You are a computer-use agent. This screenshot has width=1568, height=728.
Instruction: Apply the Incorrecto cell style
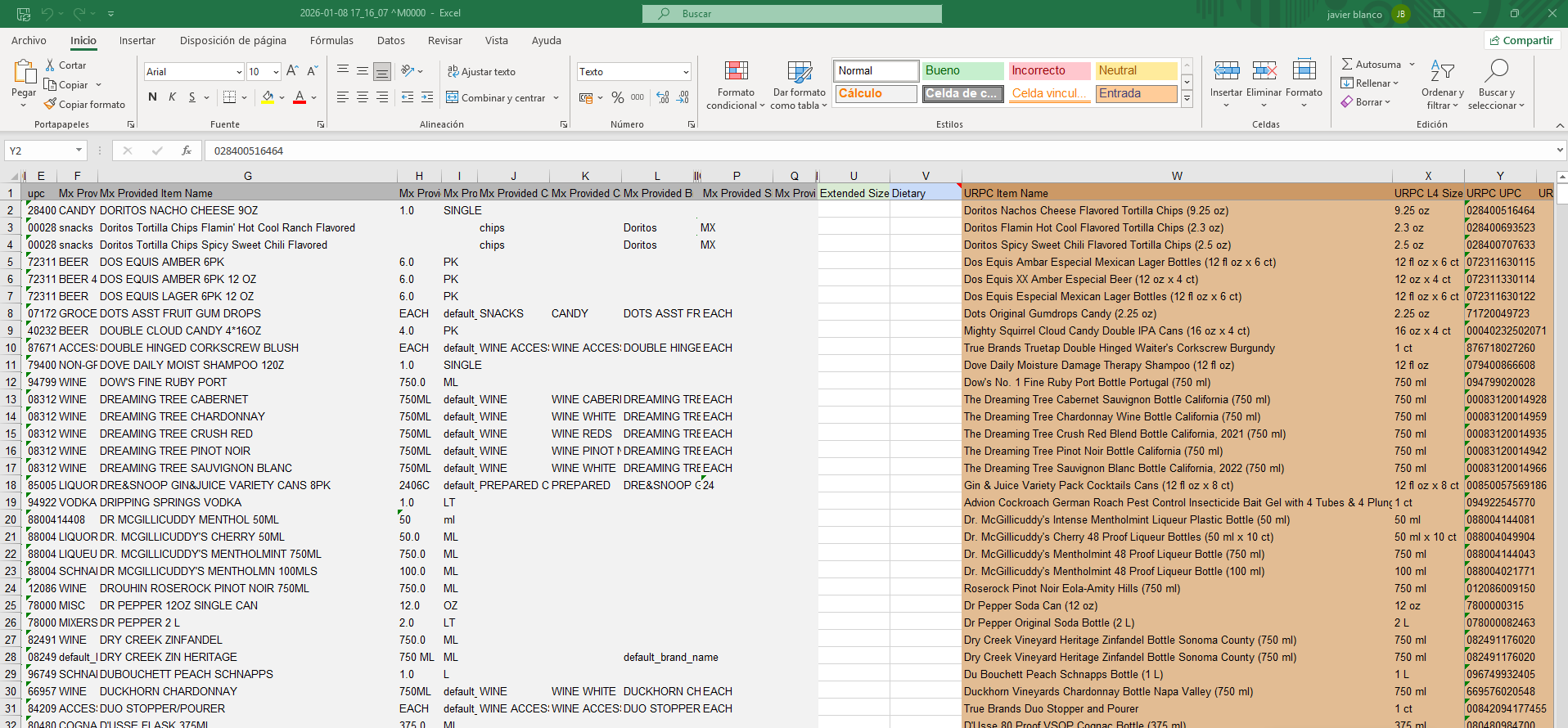[1049, 70]
